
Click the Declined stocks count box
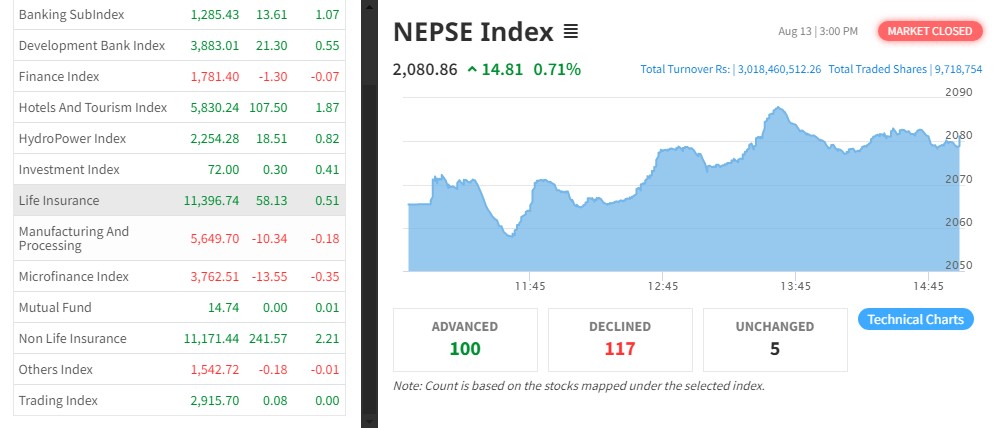(620, 338)
